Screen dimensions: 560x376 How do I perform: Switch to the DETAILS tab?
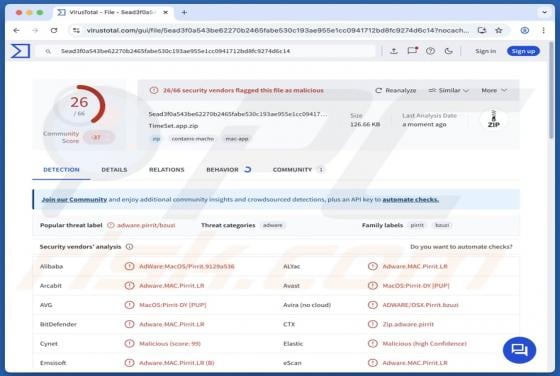(114, 170)
